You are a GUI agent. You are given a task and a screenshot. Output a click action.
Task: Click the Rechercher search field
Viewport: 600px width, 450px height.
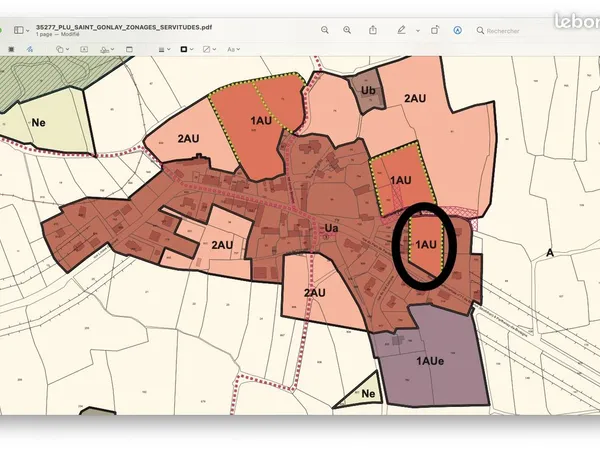tap(503, 31)
